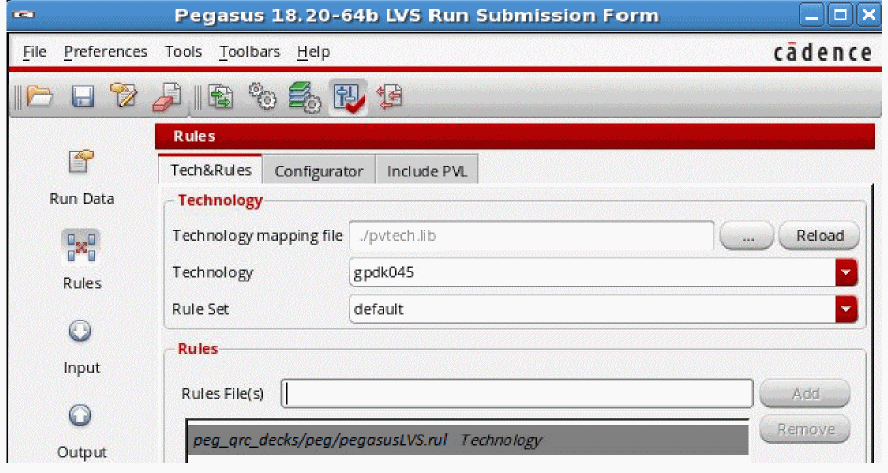Open the Help menu

point(313,52)
